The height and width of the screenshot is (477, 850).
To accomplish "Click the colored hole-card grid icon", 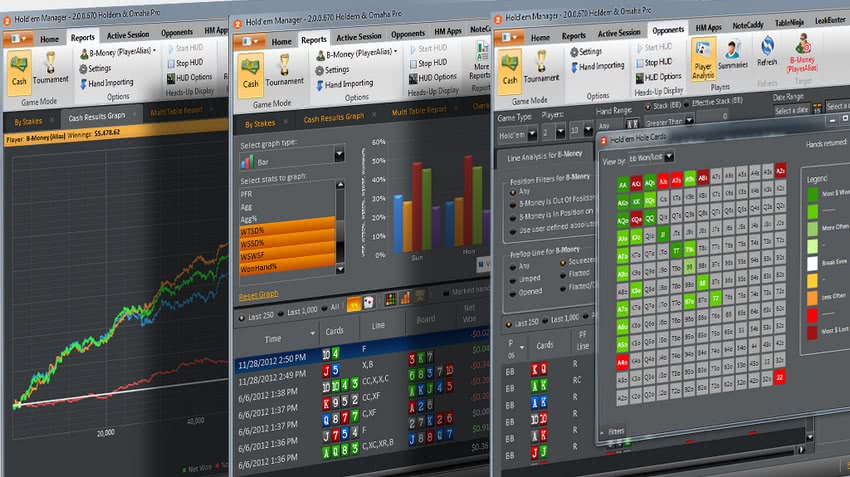I will pos(390,299).
